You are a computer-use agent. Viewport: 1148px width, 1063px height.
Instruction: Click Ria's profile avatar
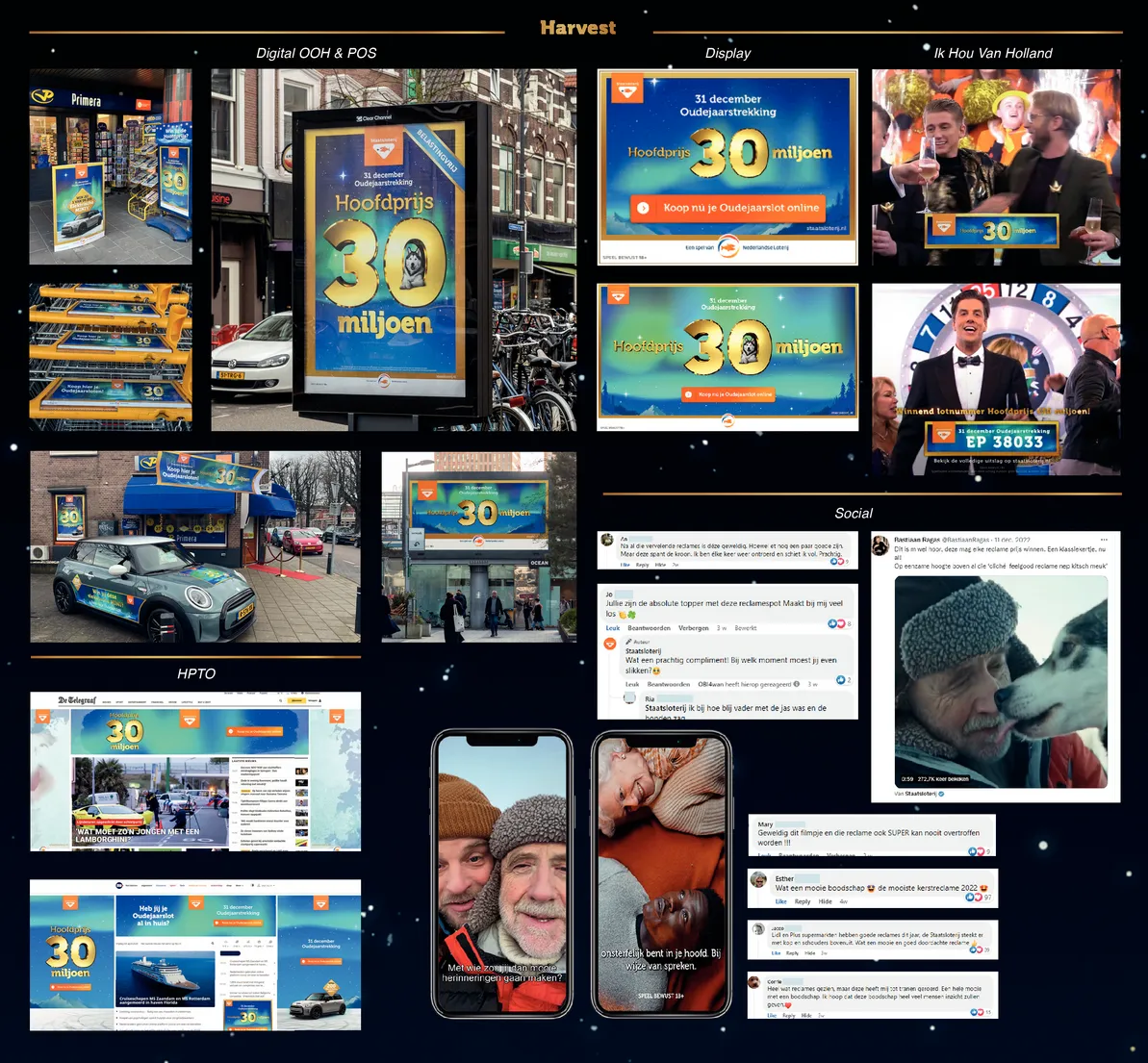point(629,698)
